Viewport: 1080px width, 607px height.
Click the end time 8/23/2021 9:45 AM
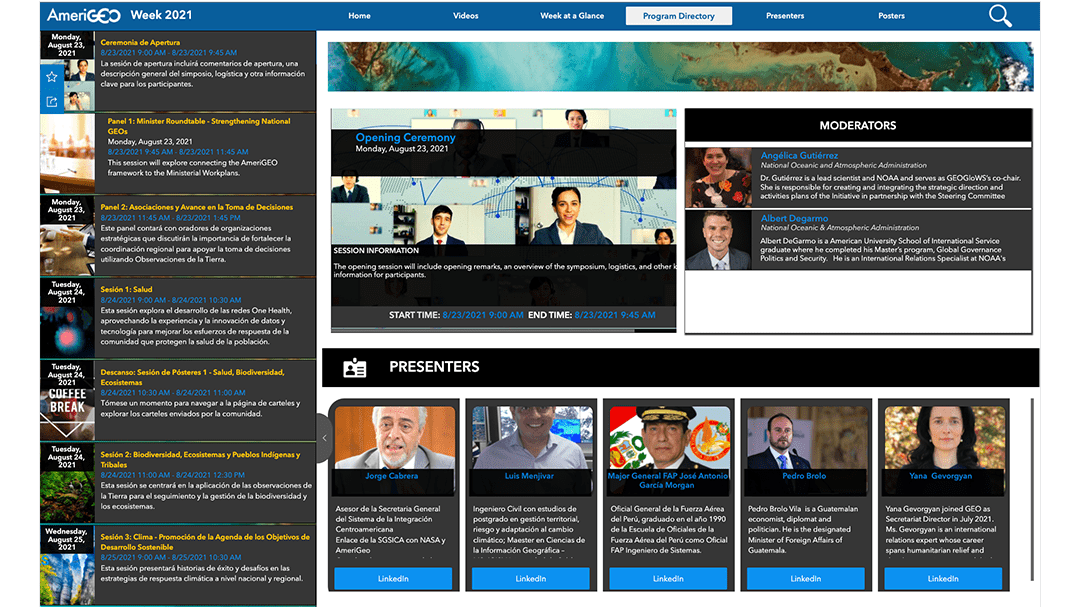615,315
